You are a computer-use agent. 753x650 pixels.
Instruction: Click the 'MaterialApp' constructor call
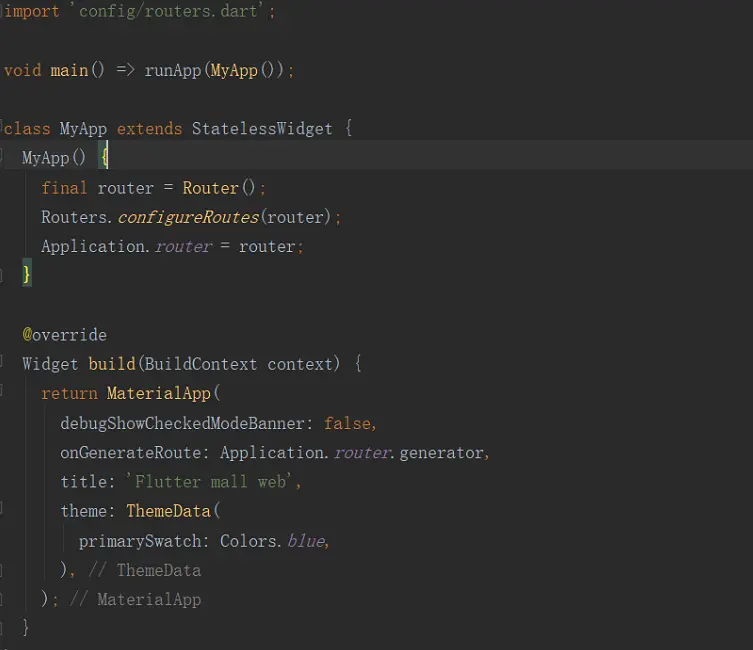(159, 394)
